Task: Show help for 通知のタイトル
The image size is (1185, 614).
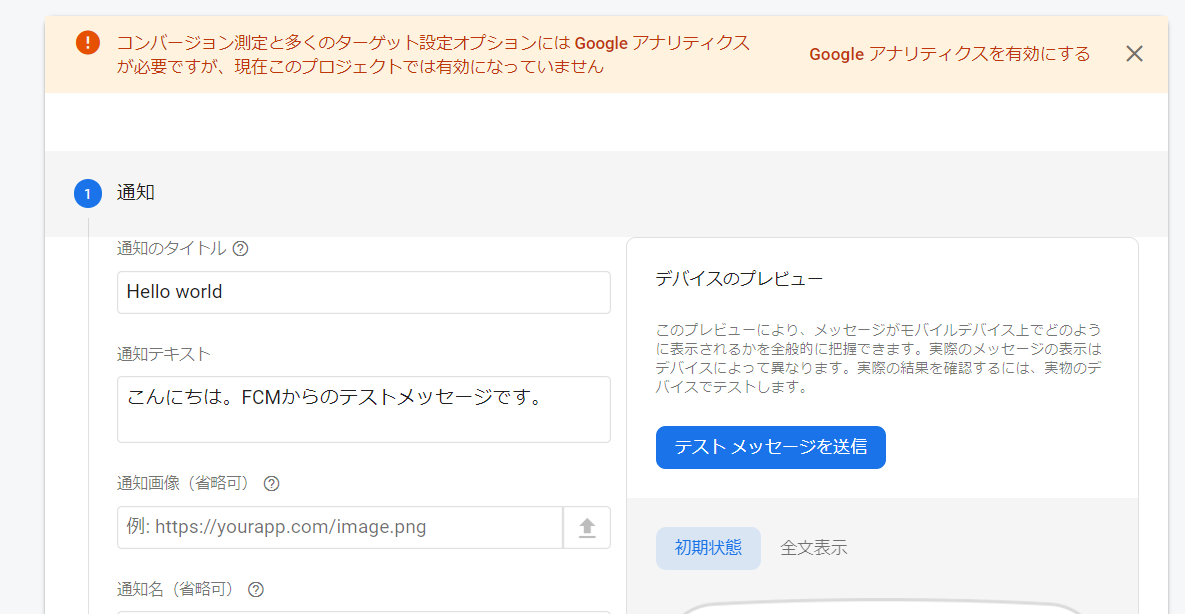Action: 240,249
